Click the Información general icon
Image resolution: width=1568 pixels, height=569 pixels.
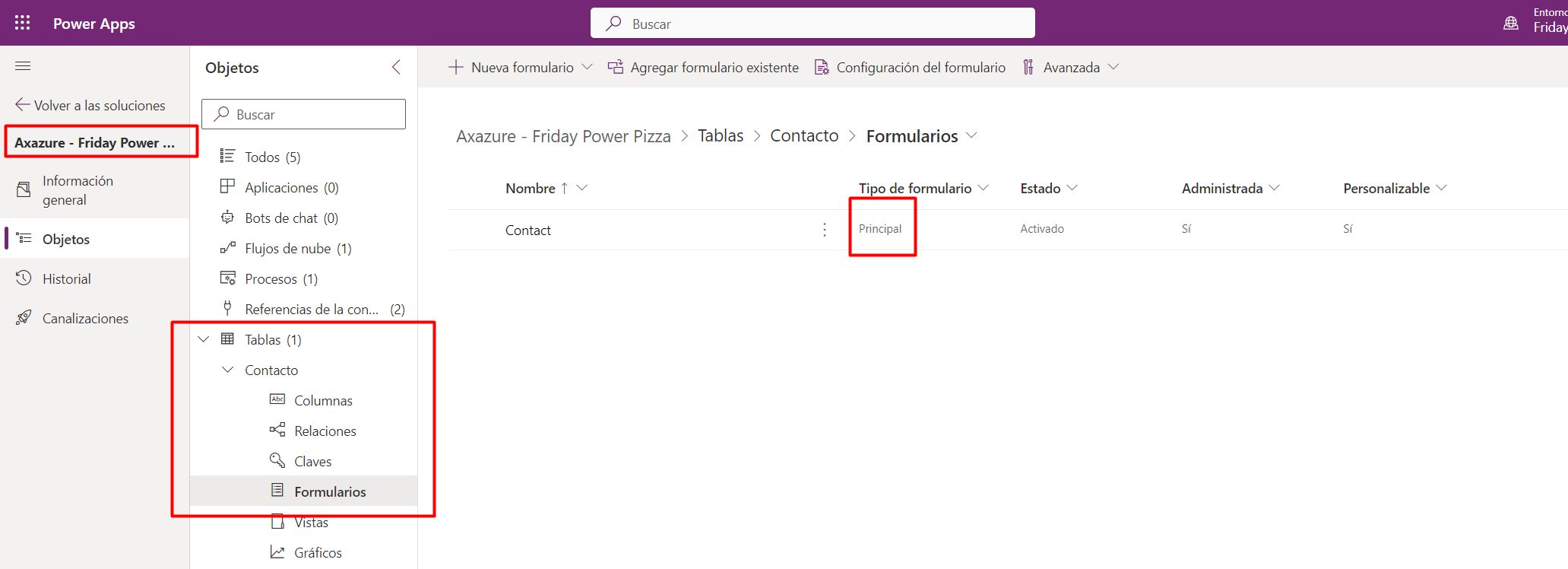[x=24, y=189]
